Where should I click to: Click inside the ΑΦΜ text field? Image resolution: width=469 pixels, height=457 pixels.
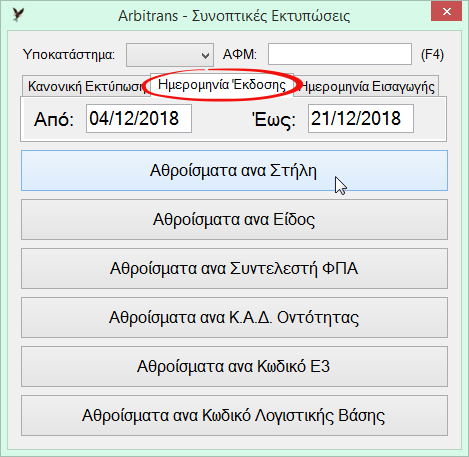tap(340, 54)
